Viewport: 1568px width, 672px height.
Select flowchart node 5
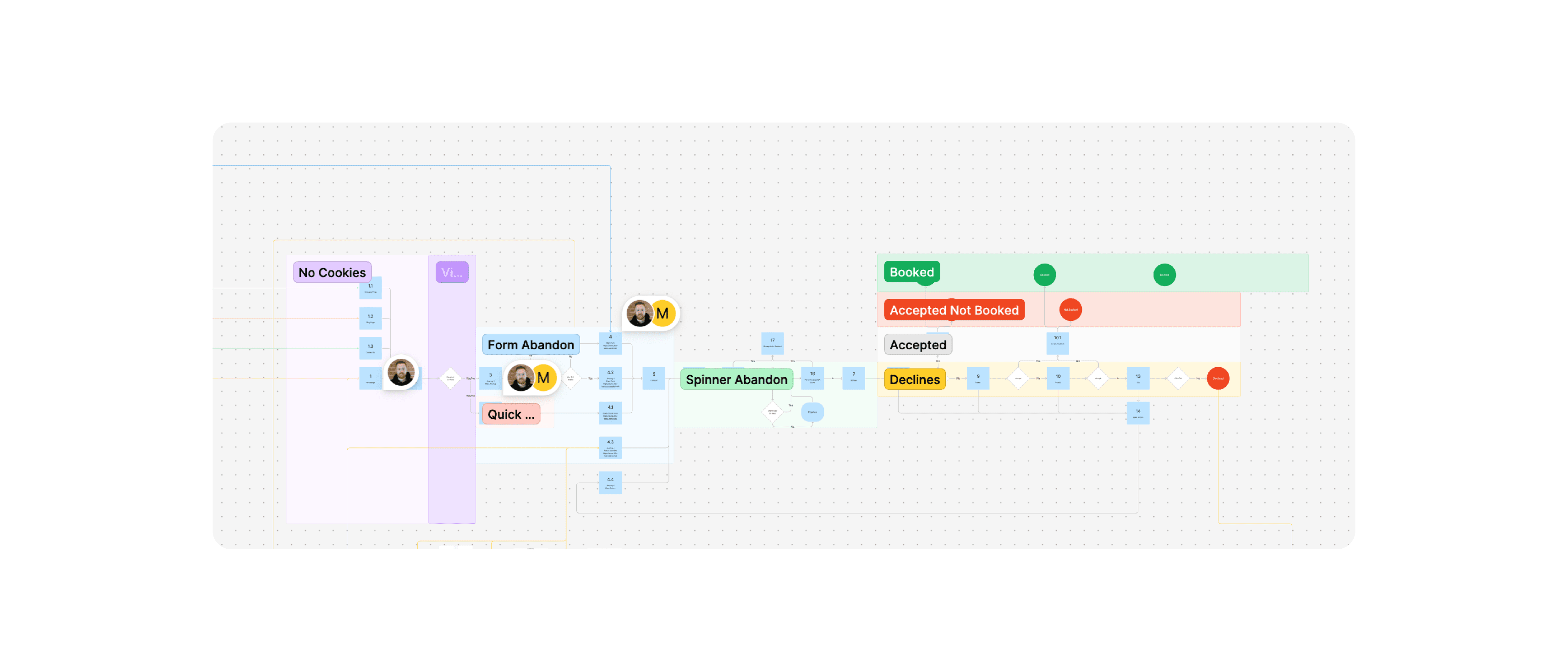[654, 378]
